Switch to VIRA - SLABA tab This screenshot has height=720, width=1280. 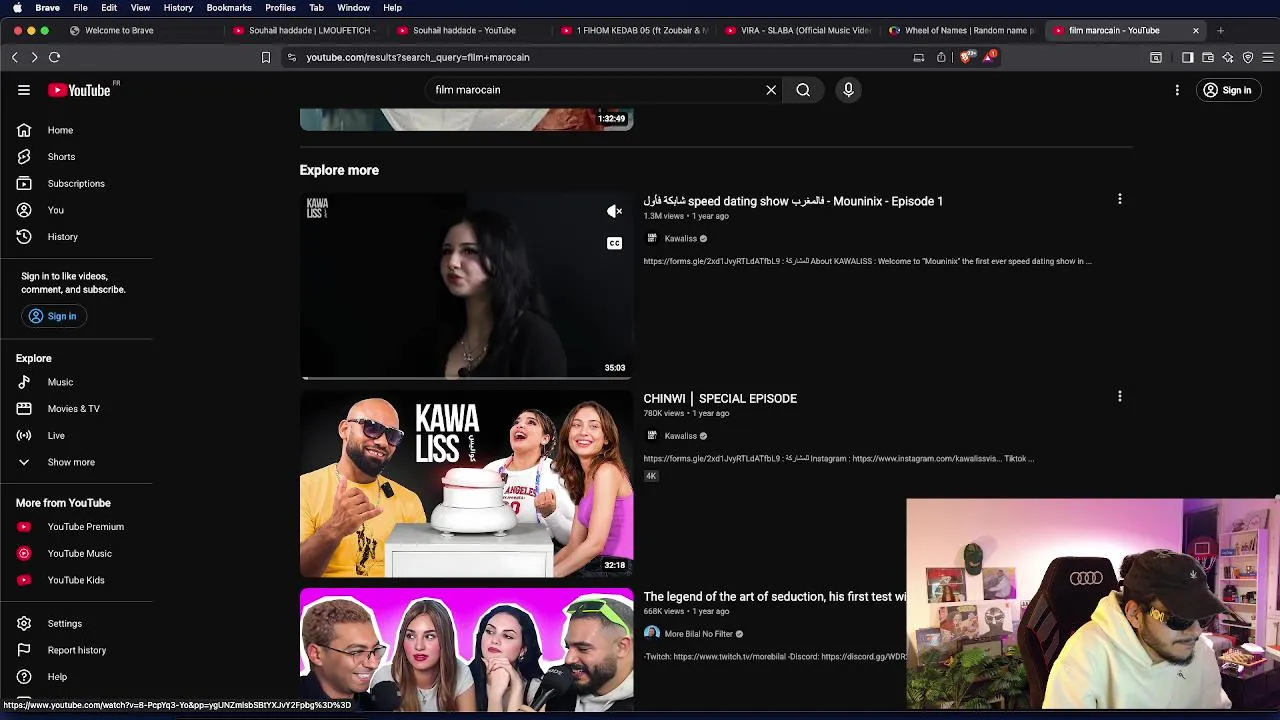tap(797, 30)
